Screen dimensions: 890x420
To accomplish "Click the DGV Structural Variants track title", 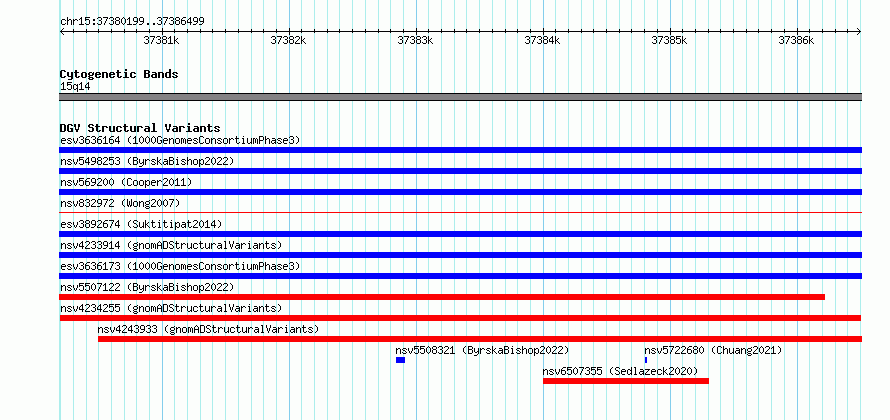I will [x=140, y=128].
